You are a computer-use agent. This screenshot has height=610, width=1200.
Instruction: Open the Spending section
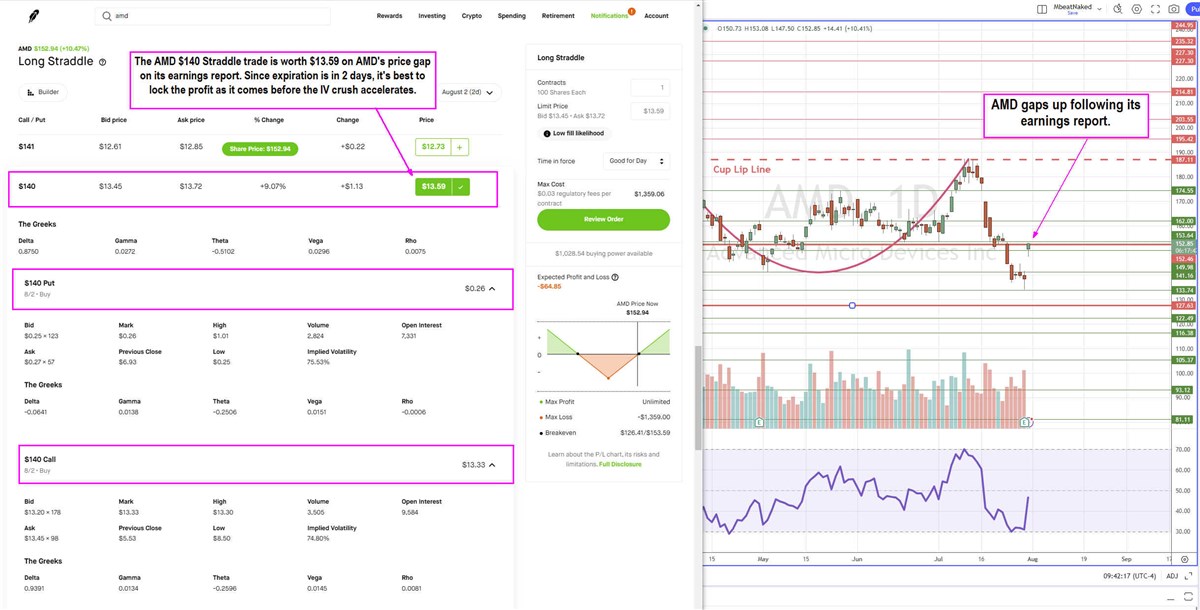pyautogui.click(x=511, y=16)
